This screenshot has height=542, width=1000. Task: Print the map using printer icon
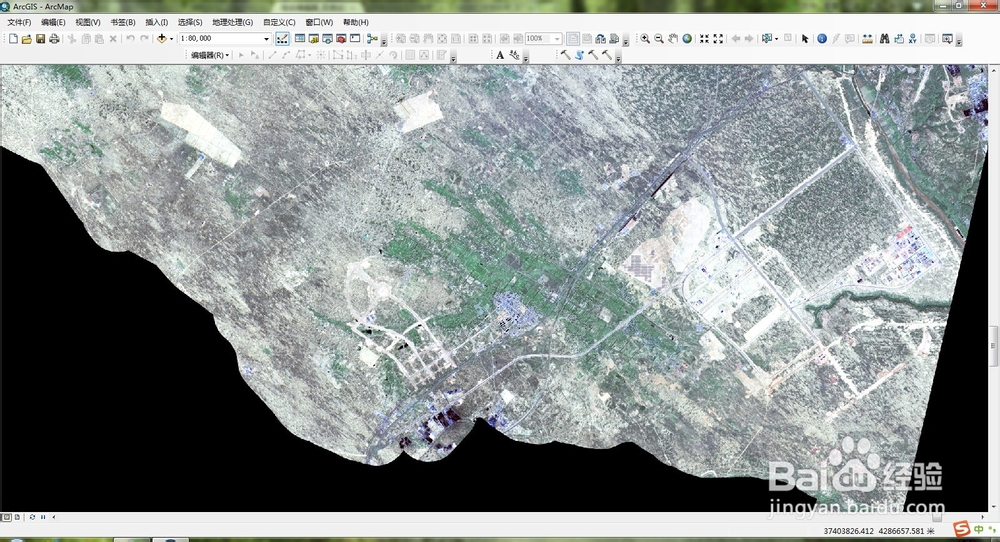(54, 39)
